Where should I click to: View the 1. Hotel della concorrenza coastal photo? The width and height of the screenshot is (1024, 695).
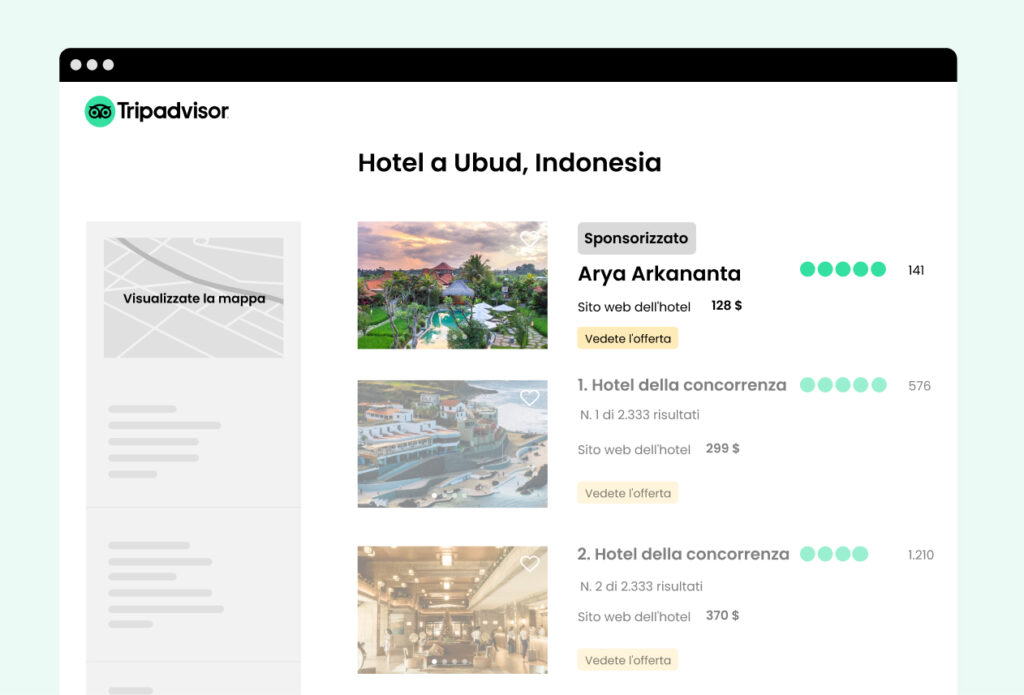pyautogui.click(x=453, y=444)
